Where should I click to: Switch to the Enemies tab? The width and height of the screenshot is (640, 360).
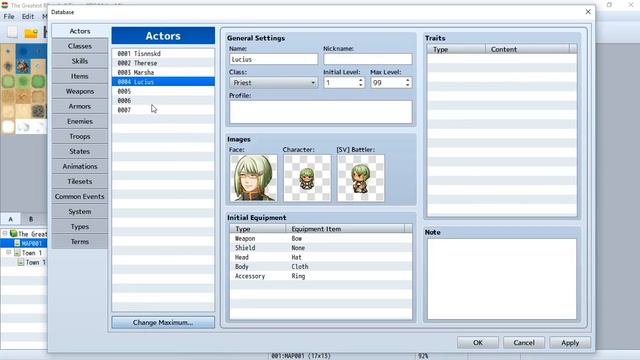pos(80,122)
